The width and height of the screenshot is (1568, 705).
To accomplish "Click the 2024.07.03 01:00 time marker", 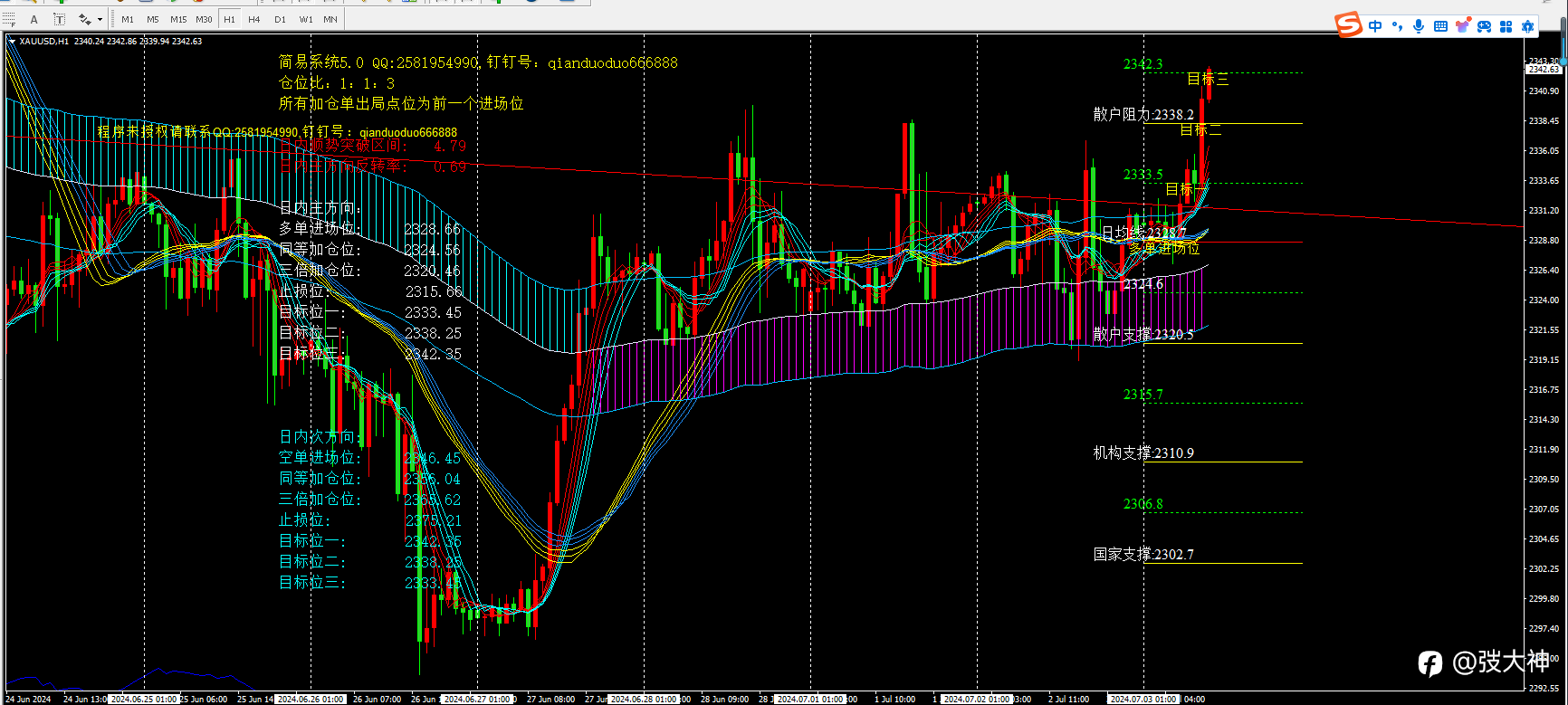I will [x=1143, y=699].
